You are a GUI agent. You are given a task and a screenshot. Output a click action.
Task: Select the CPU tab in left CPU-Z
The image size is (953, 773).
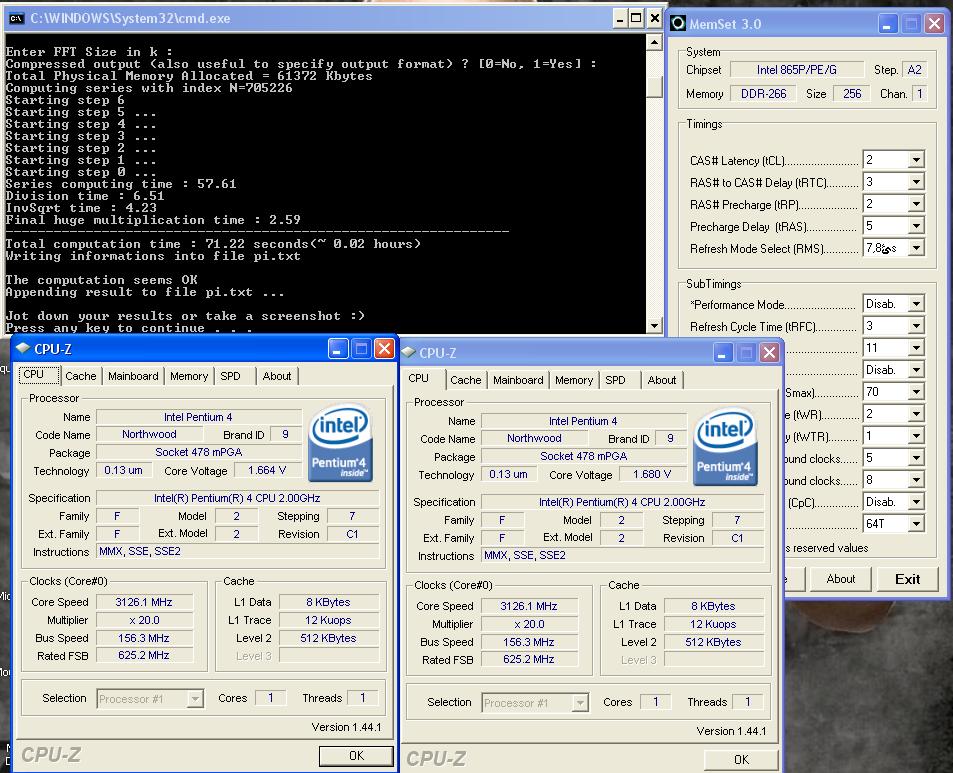pos(40,375)
